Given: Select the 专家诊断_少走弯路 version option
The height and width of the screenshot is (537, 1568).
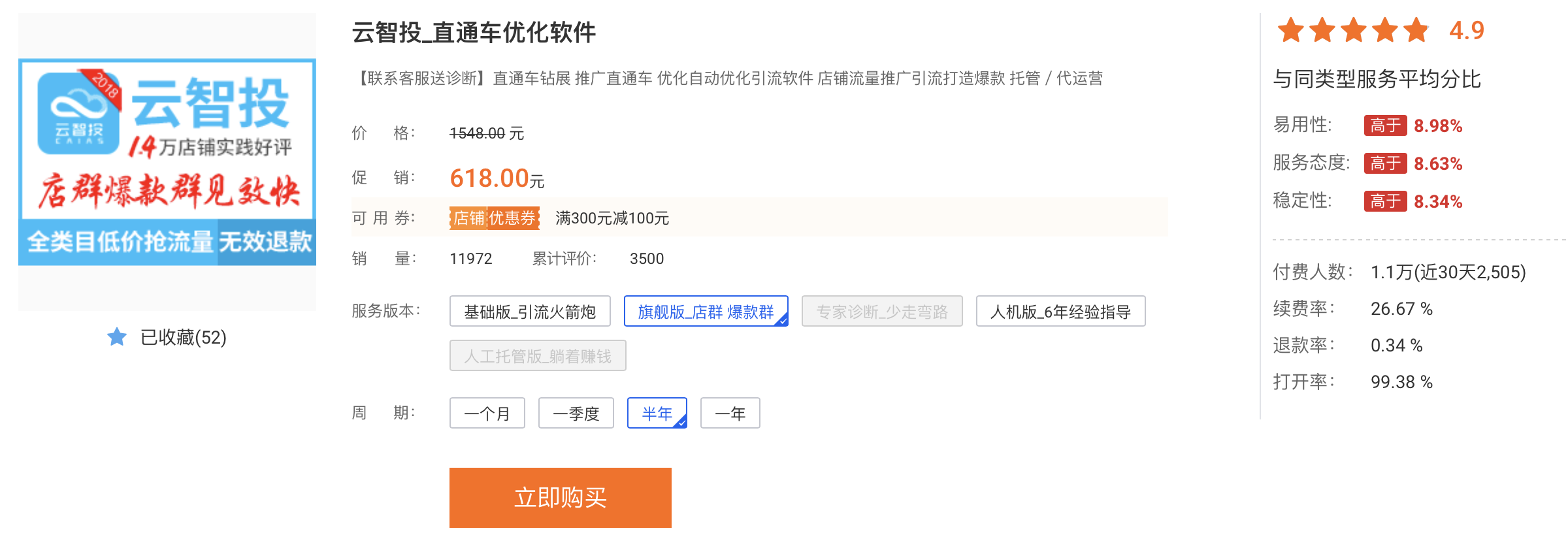Looking at the screenshot, I should pyautogui.click(x=882, y=312).
